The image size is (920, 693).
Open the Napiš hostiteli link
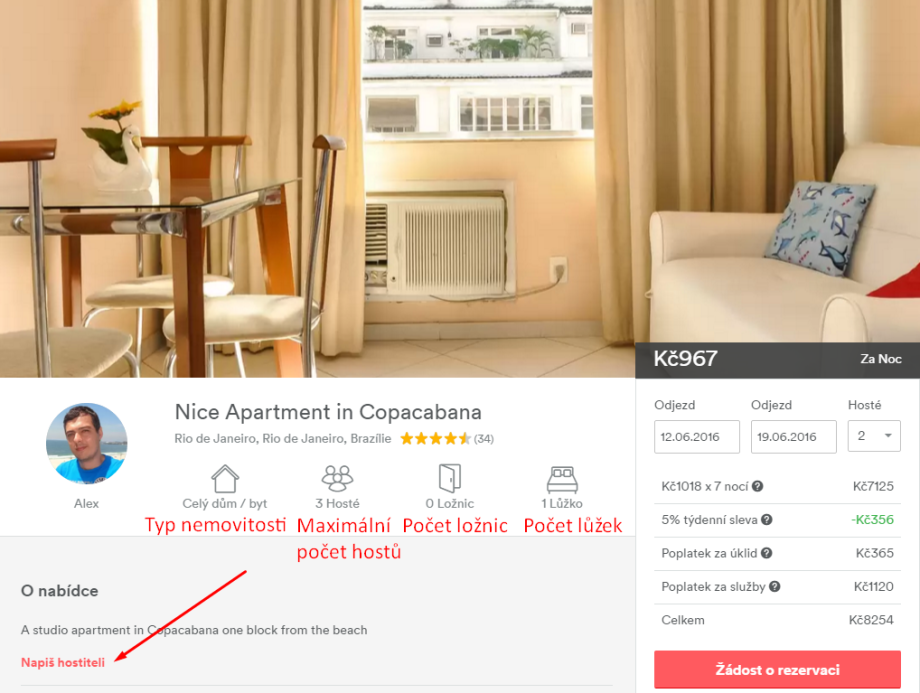[63, 662]
